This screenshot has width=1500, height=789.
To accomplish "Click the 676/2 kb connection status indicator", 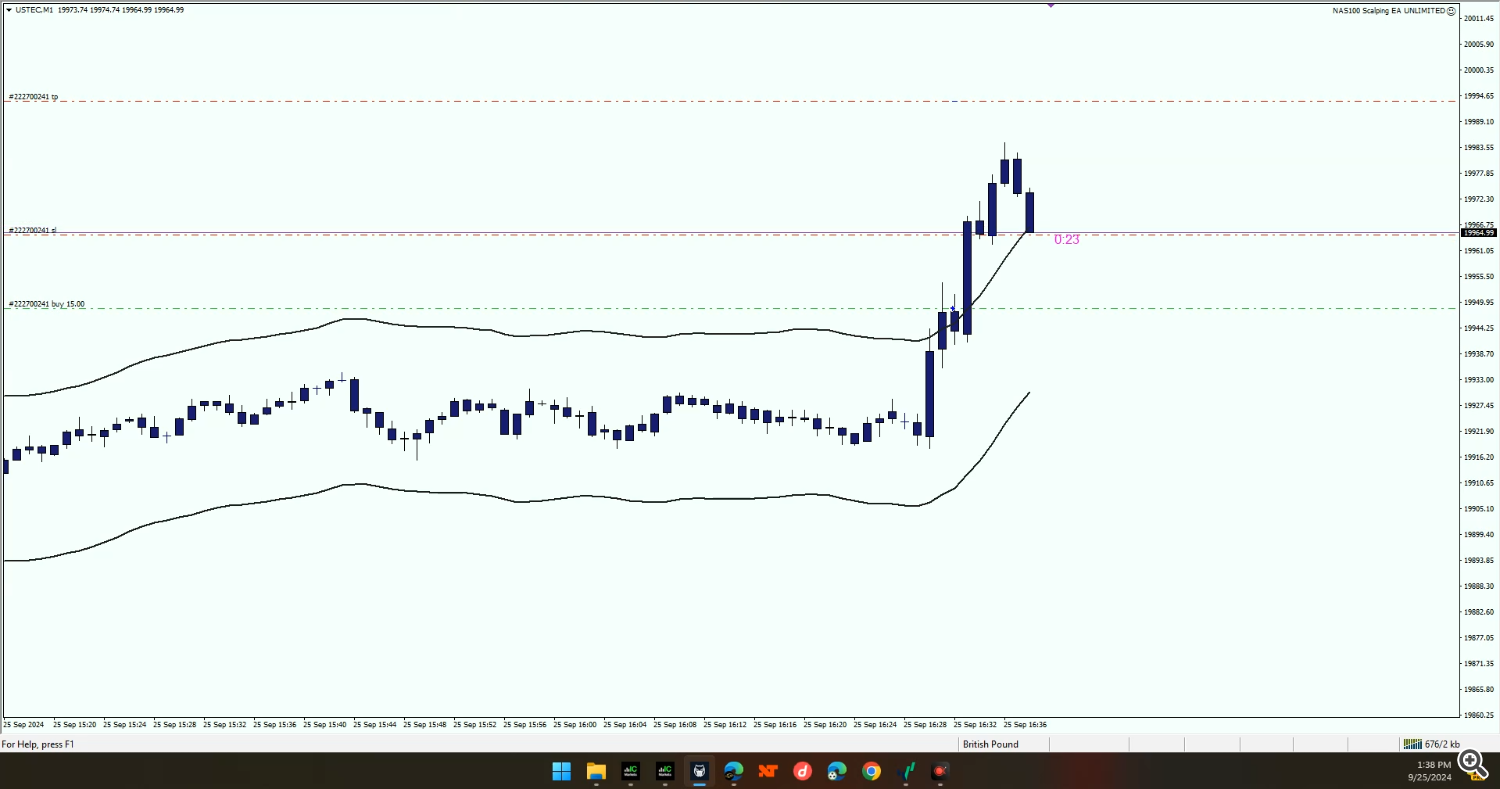I will [x=1431, y=744].
